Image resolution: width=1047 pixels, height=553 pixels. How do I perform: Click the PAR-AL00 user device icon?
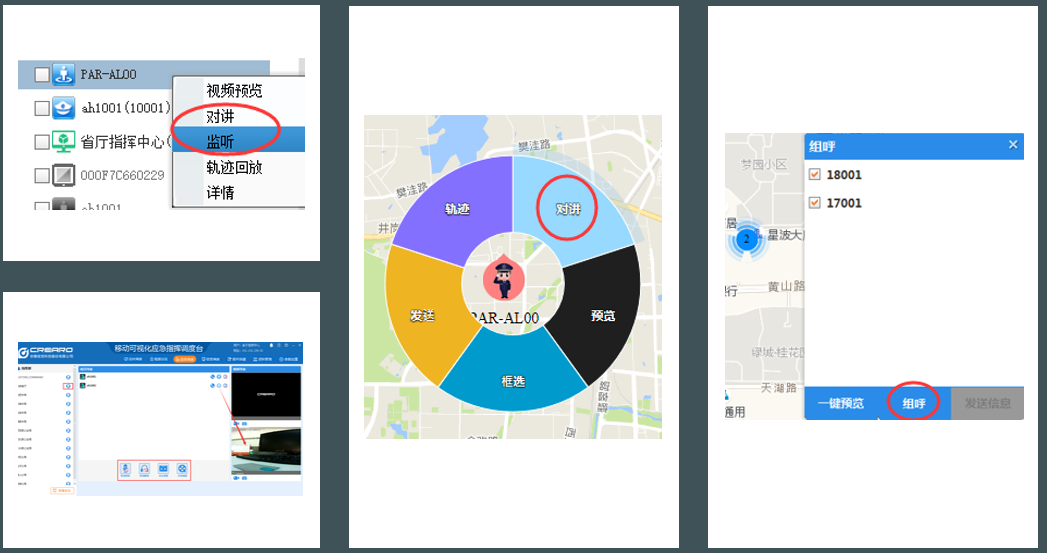click(64, 74)
